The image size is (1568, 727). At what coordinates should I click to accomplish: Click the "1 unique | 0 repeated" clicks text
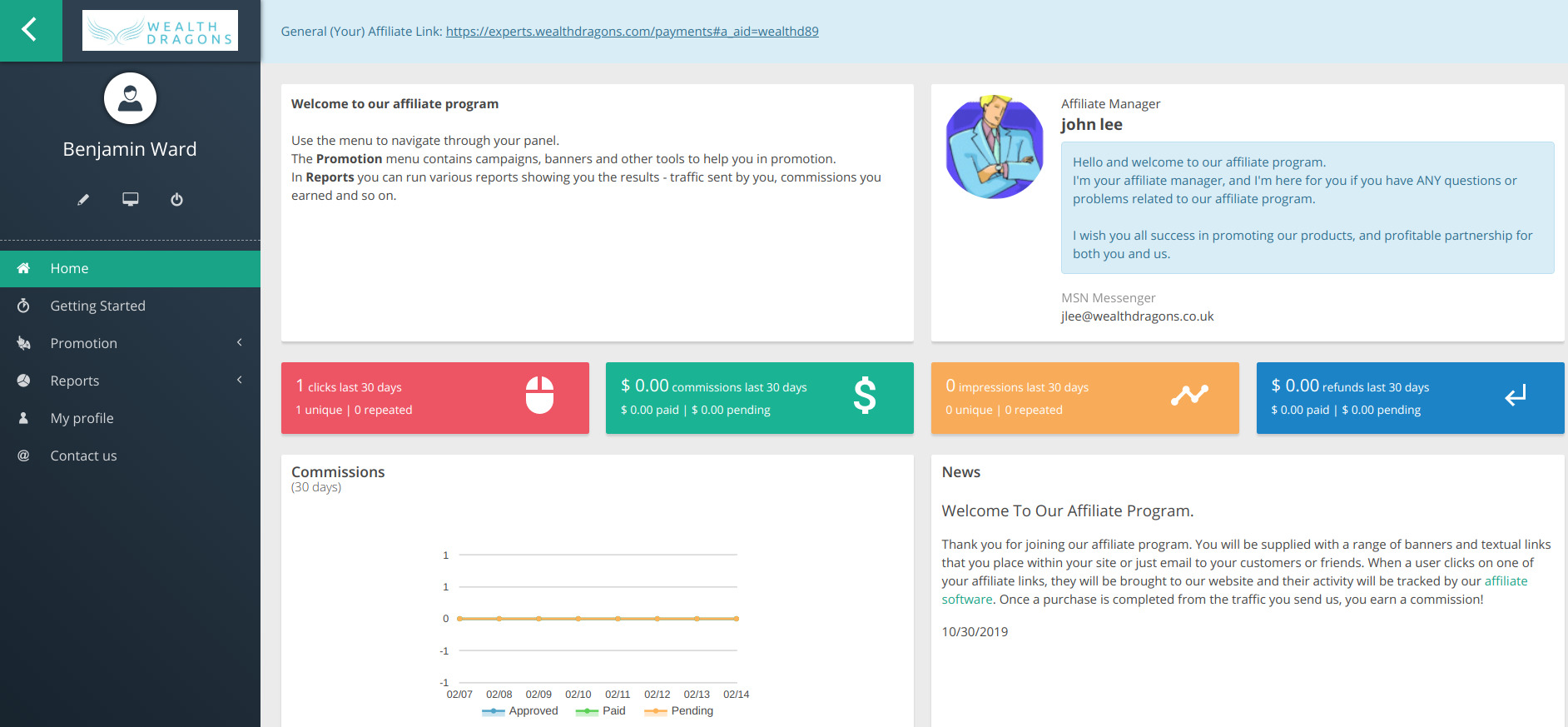(x=354, y=410)
